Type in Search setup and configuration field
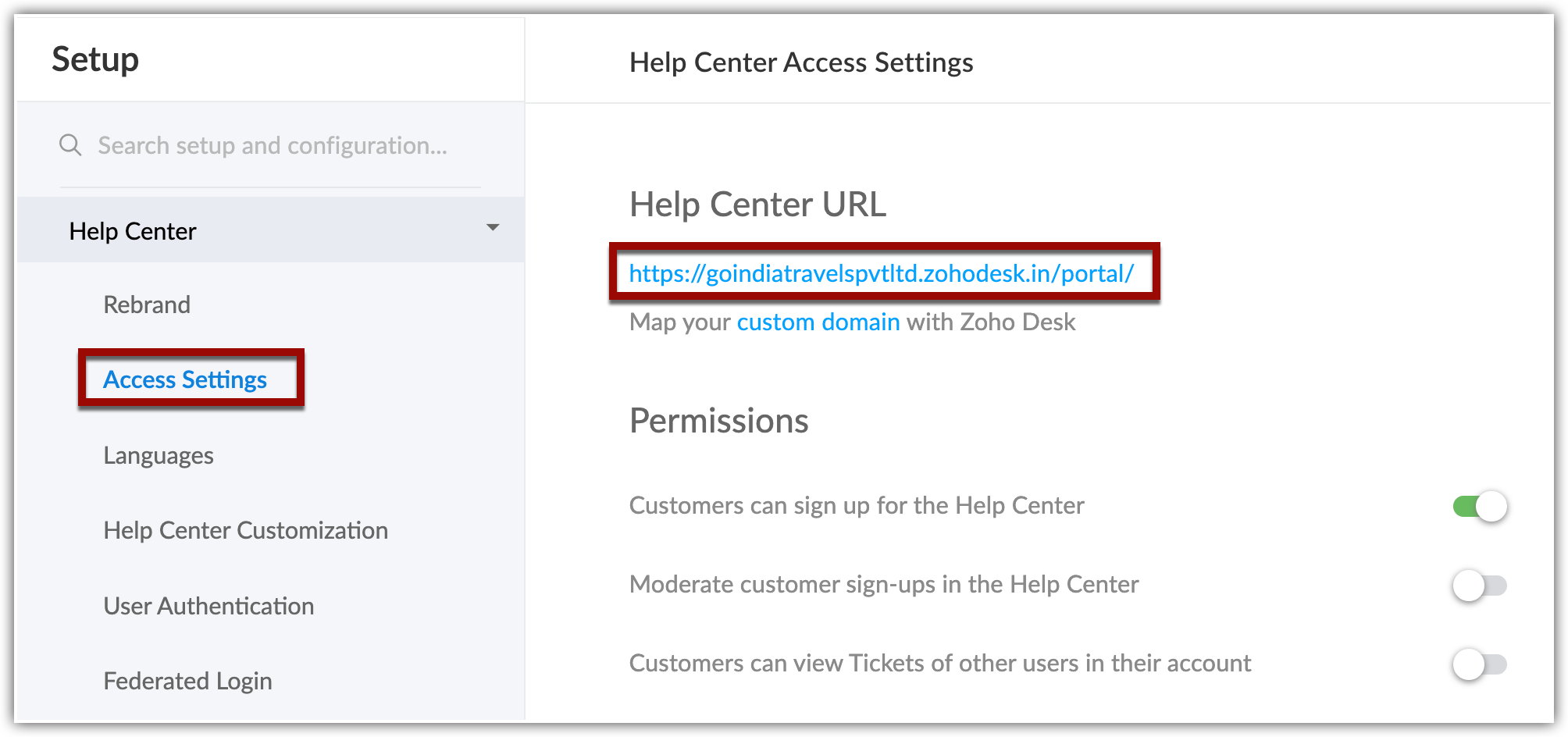This screenshot has width=1568, height=737. pyautogui.click(x=272, y=145)
